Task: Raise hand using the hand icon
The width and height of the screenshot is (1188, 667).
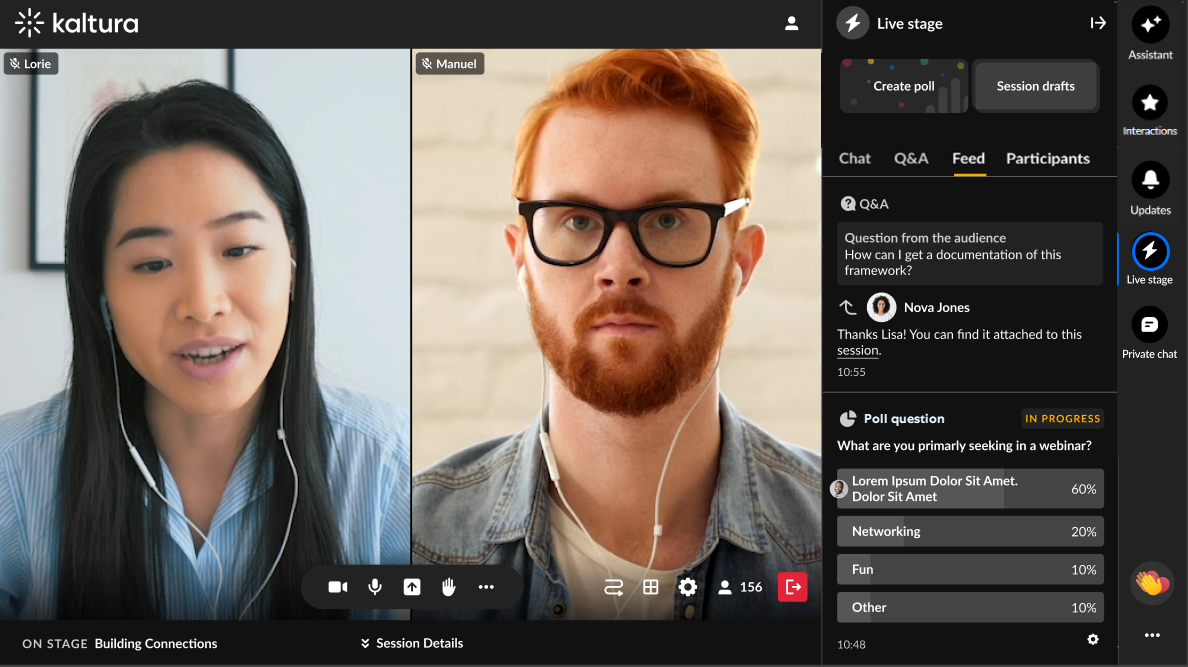Action: tap(449, 587)
